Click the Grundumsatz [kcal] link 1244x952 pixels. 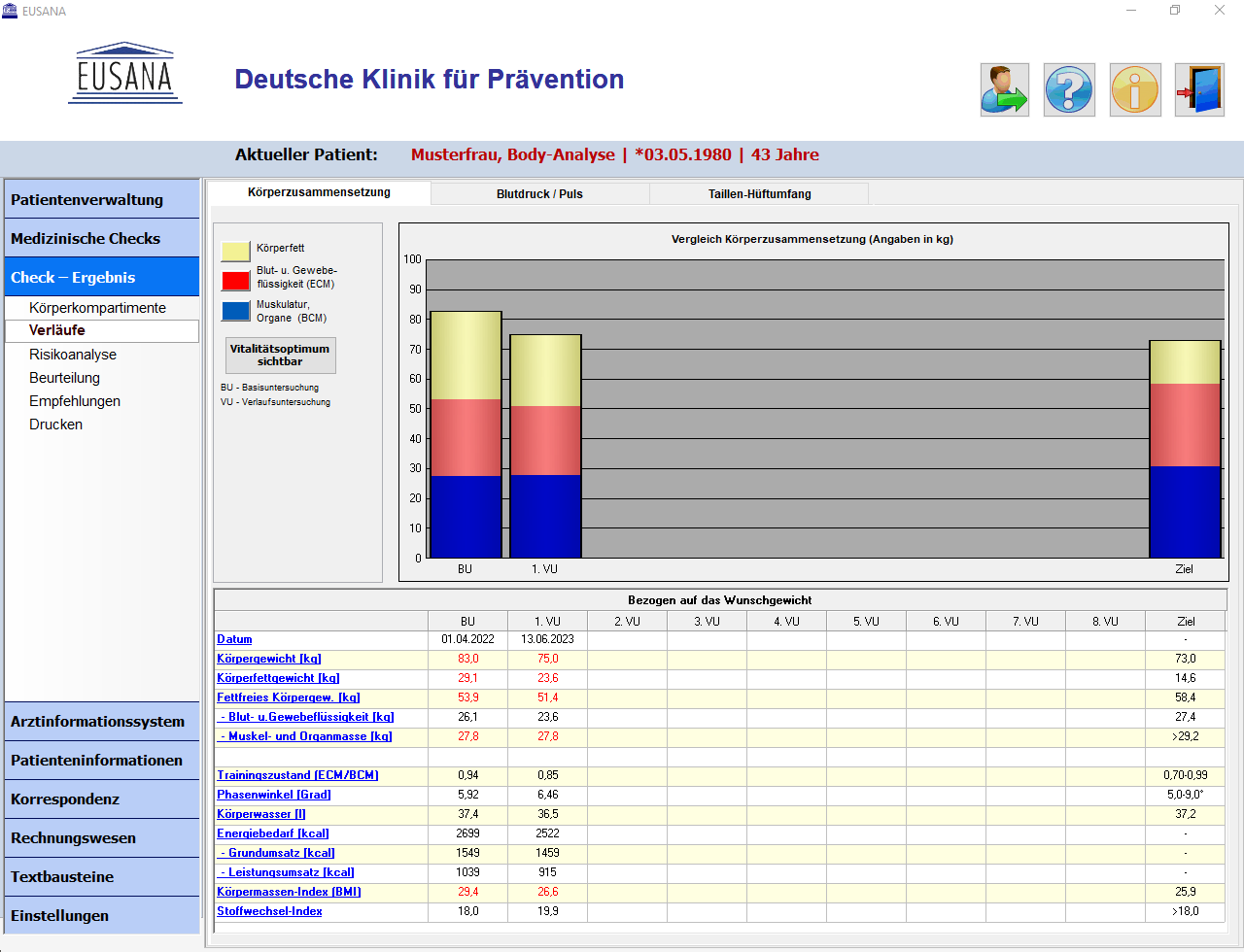(x=278, y=853)
